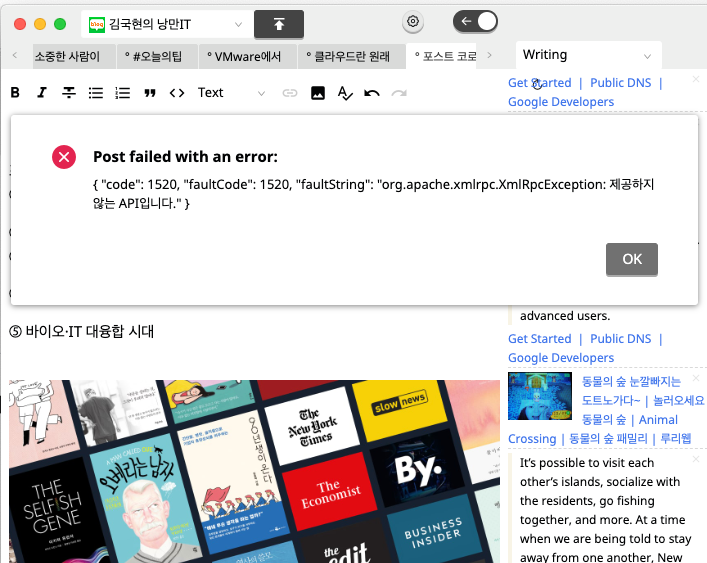Insert a block quote
Viewport: 707px width, 563px height.
[x=150, y=93]
